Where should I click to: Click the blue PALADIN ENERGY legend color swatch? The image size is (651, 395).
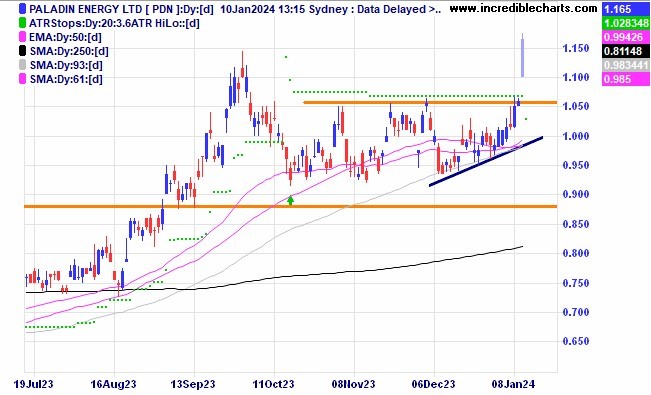pos(23,9)
